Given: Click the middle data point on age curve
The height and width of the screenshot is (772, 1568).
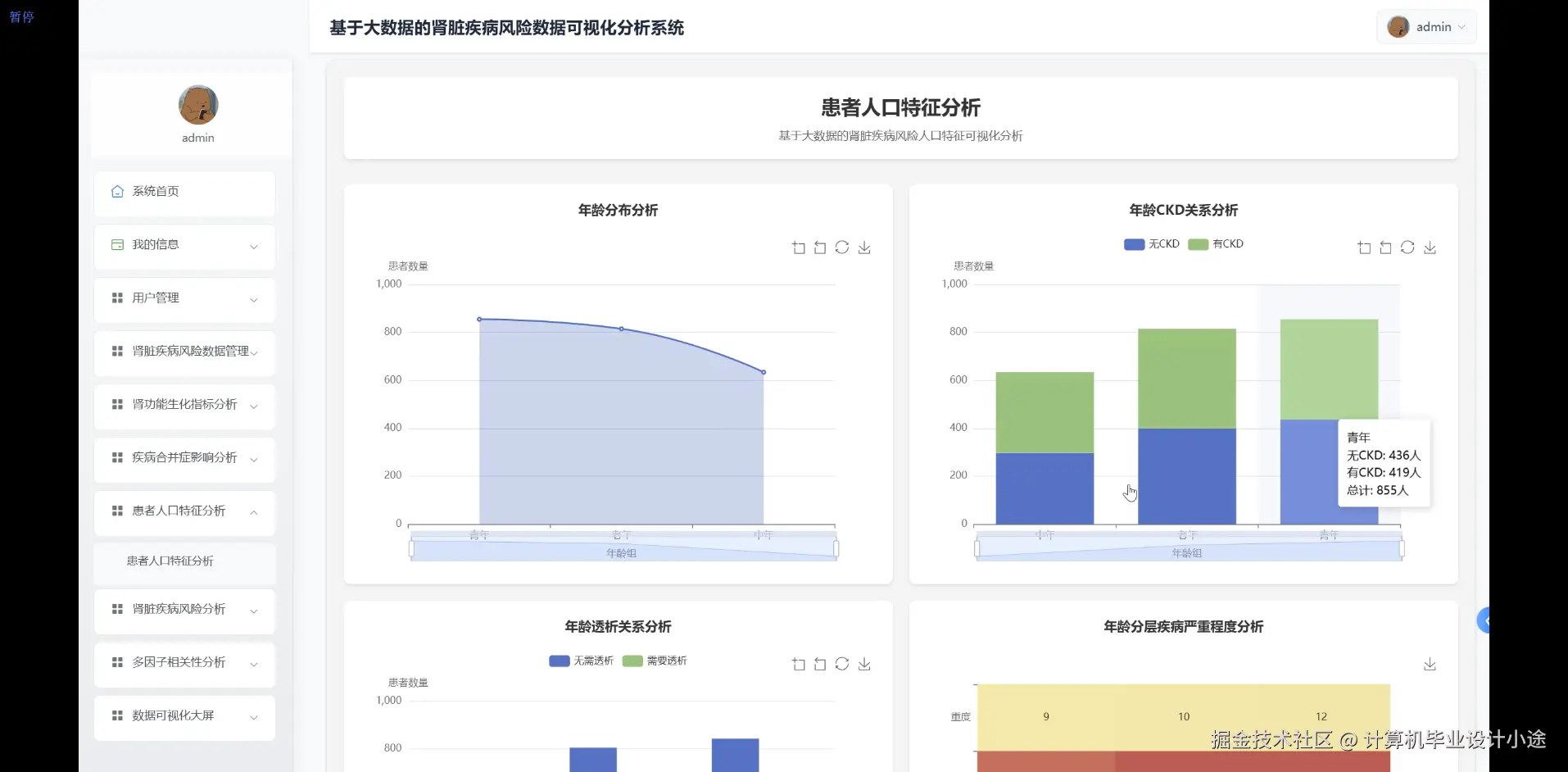Looking at the screenshot, I should [x=621, y=329].
